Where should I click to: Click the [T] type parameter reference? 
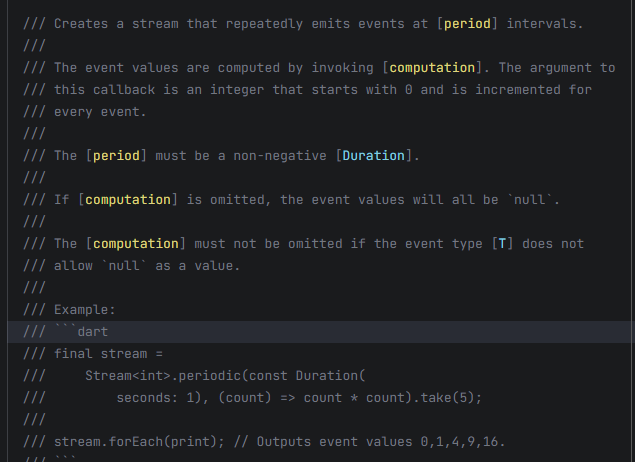pos(502,244)
